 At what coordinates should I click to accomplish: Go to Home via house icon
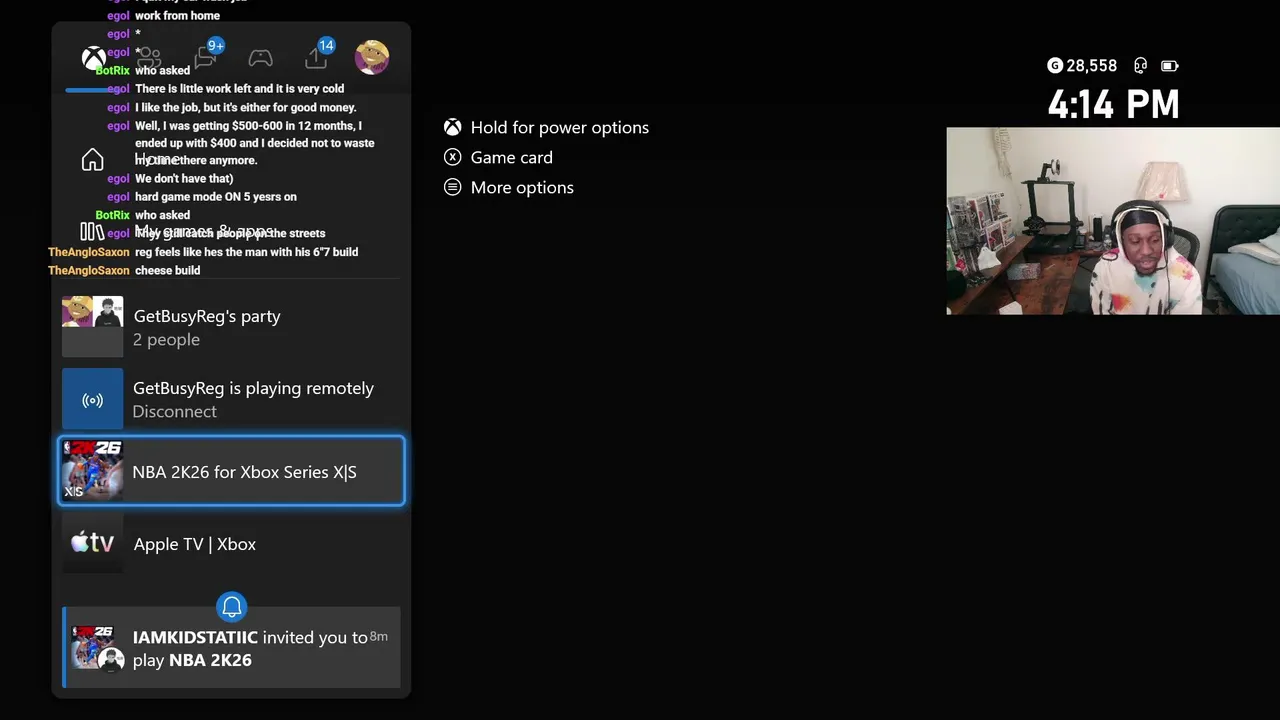click(x=92, y=160)
